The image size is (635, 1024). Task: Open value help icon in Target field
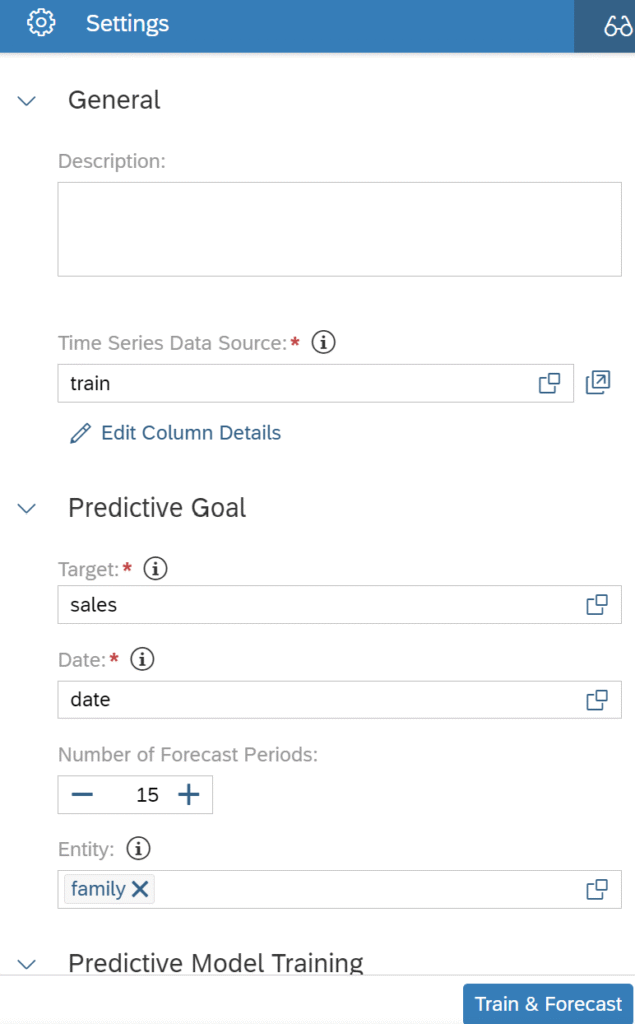coord(597,605)
